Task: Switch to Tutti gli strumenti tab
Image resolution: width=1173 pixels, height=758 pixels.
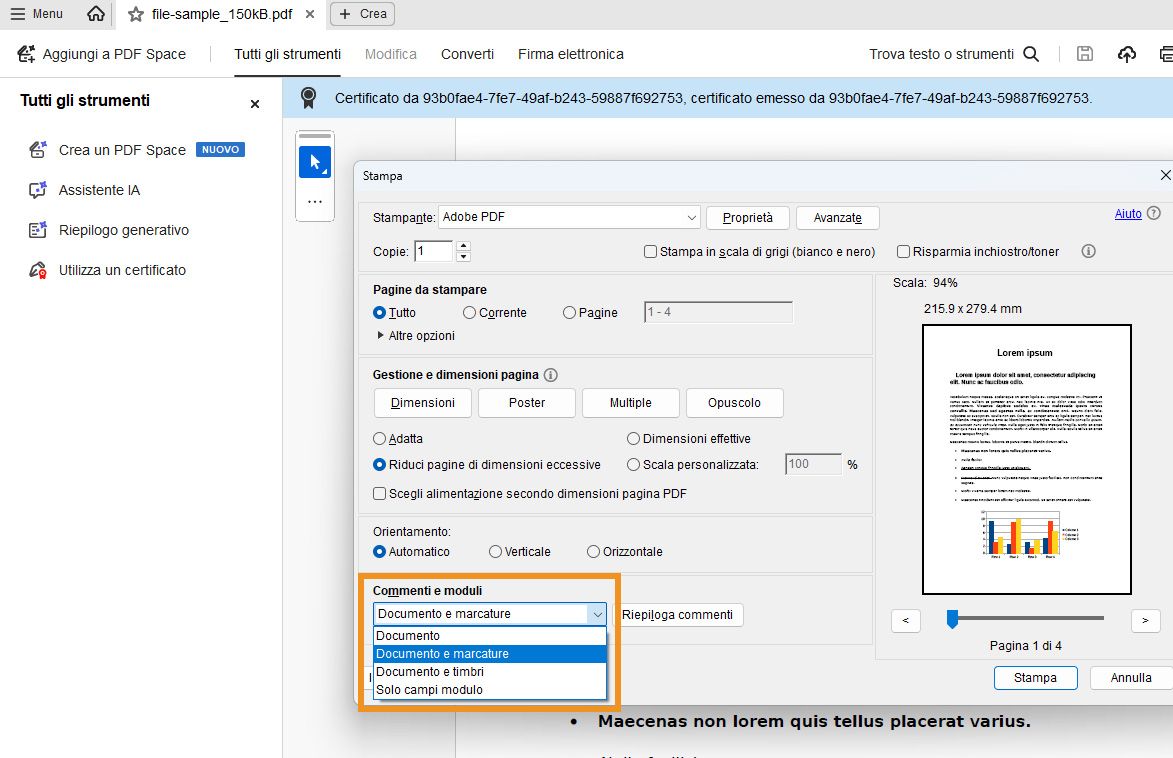Action: click(287, 54)
